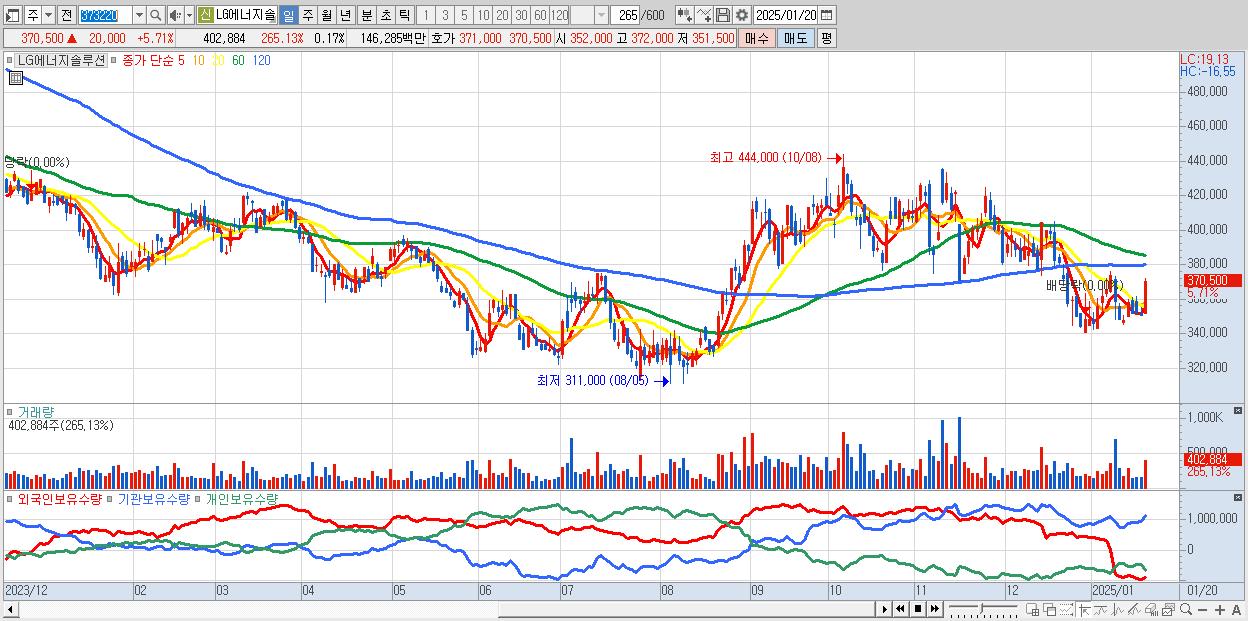Click the LG에너지솔 stock name field
The width and height of the screenshot is (1248, 621).
click(x=246, y=16)
